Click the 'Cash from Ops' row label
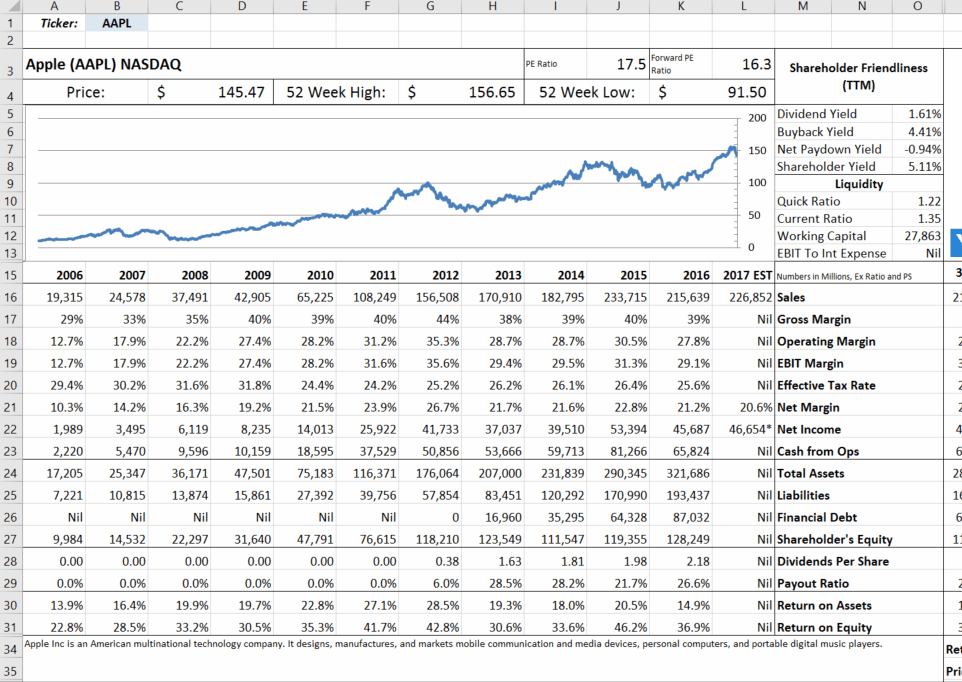 [818, 451]
